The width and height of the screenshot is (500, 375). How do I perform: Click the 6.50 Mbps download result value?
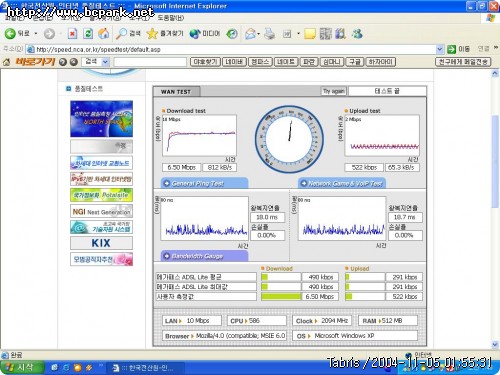(181, 167)
